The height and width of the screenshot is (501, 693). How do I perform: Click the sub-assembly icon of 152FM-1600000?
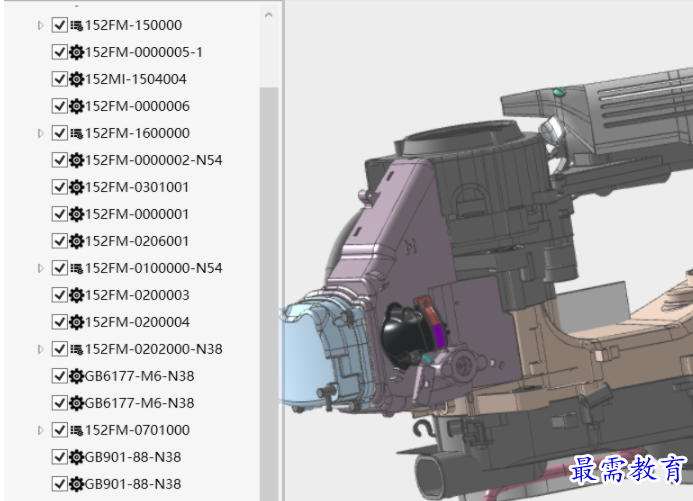click(x=76, y=133)
